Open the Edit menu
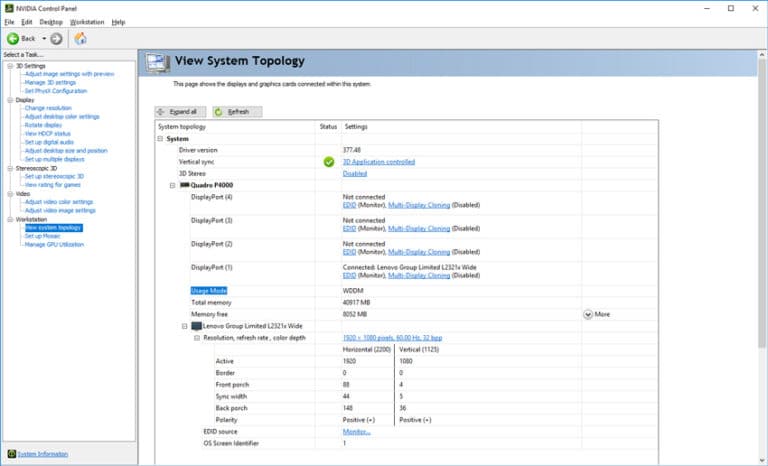Image resolution: width=768 pixels, height=466 pixels. coord(26,22)
